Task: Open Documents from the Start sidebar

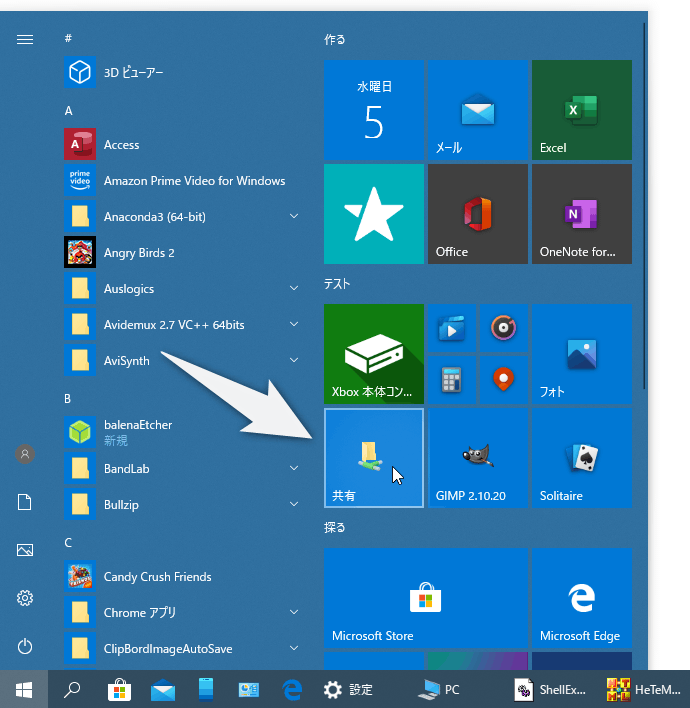Action: [x=25, y=502]
